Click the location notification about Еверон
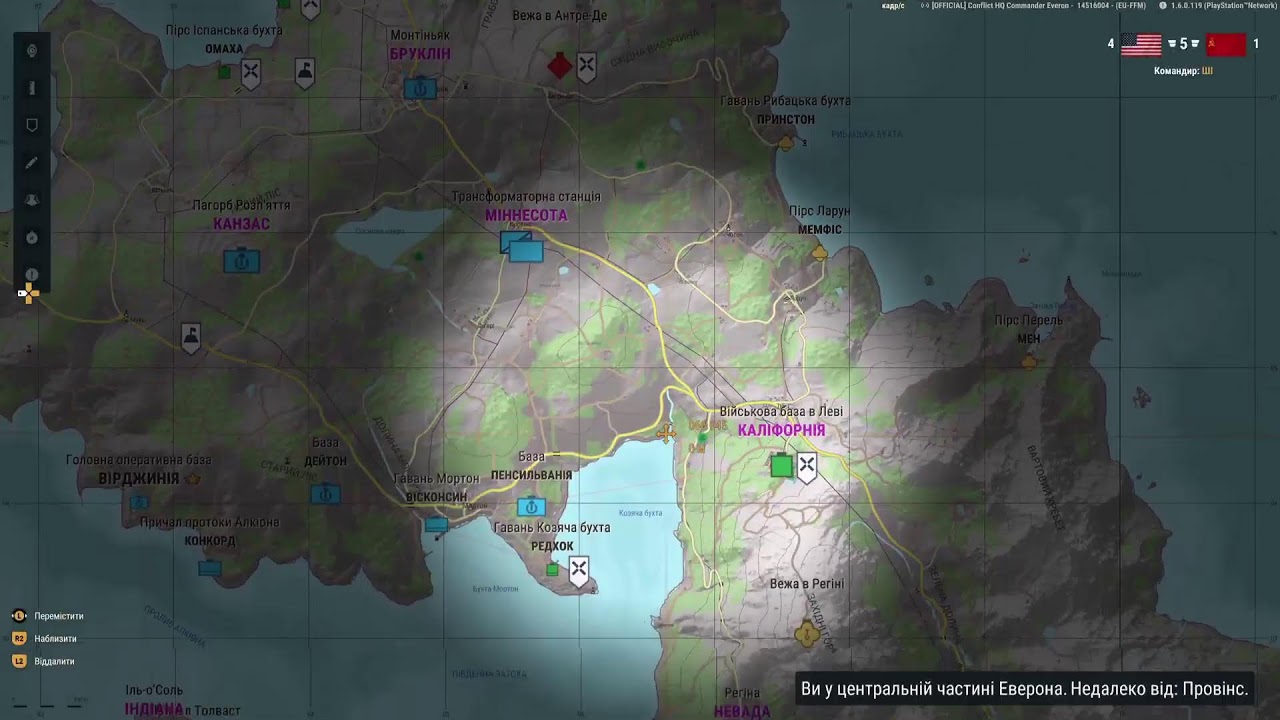The height and width of the screenshot is (720, 1280). pos(1025,689)
